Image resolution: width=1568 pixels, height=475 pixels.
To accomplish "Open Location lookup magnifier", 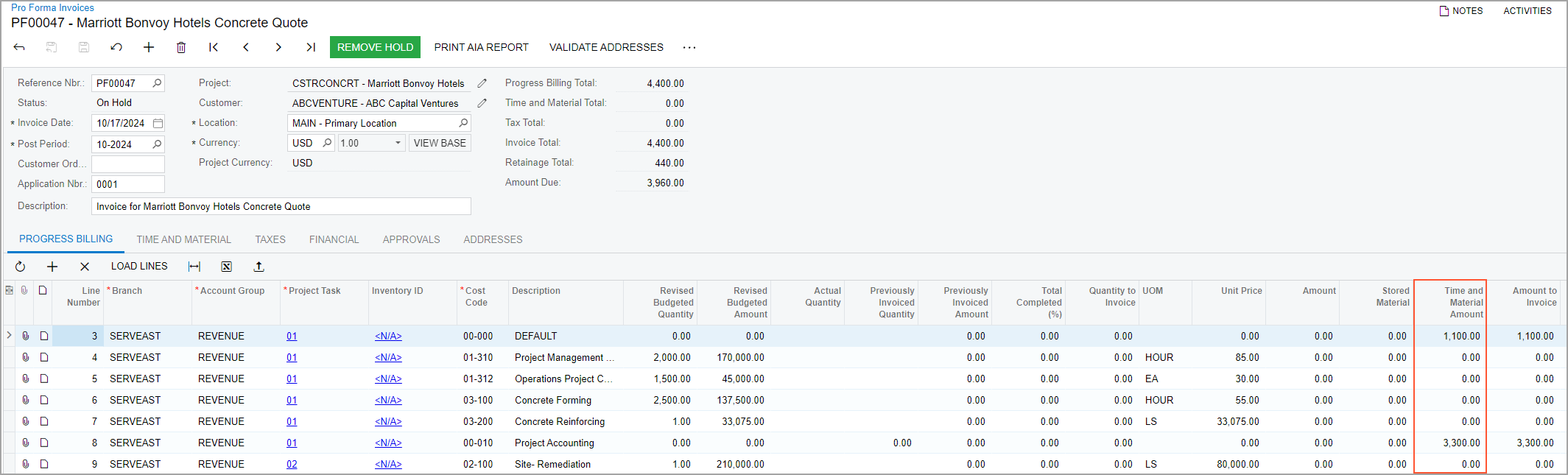I will pyautogui.click(x=463, y=123).
